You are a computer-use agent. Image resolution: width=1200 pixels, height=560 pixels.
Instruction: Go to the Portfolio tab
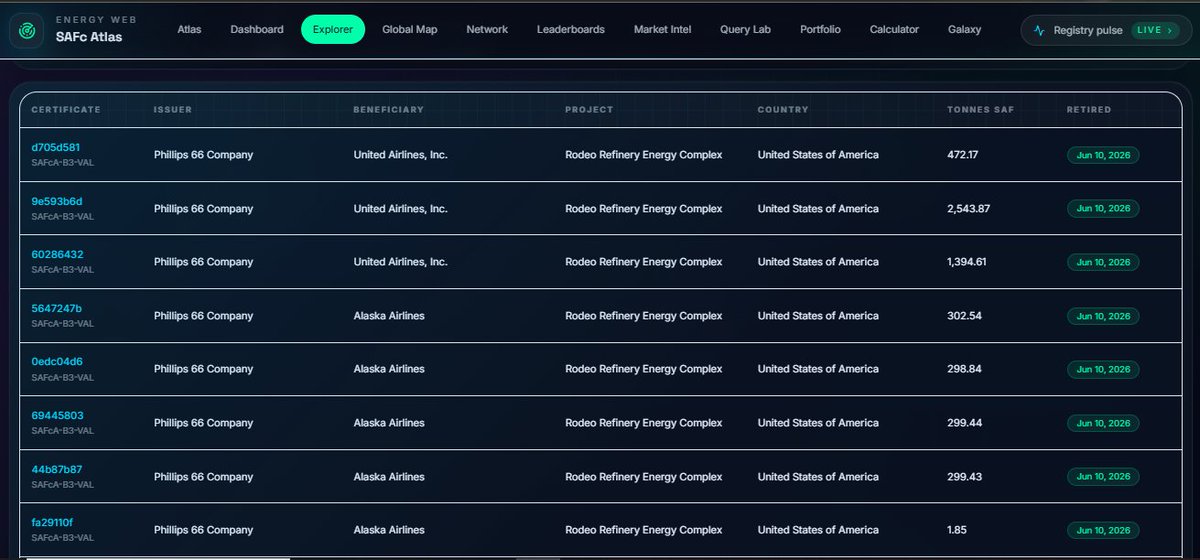tap(820, 30)
